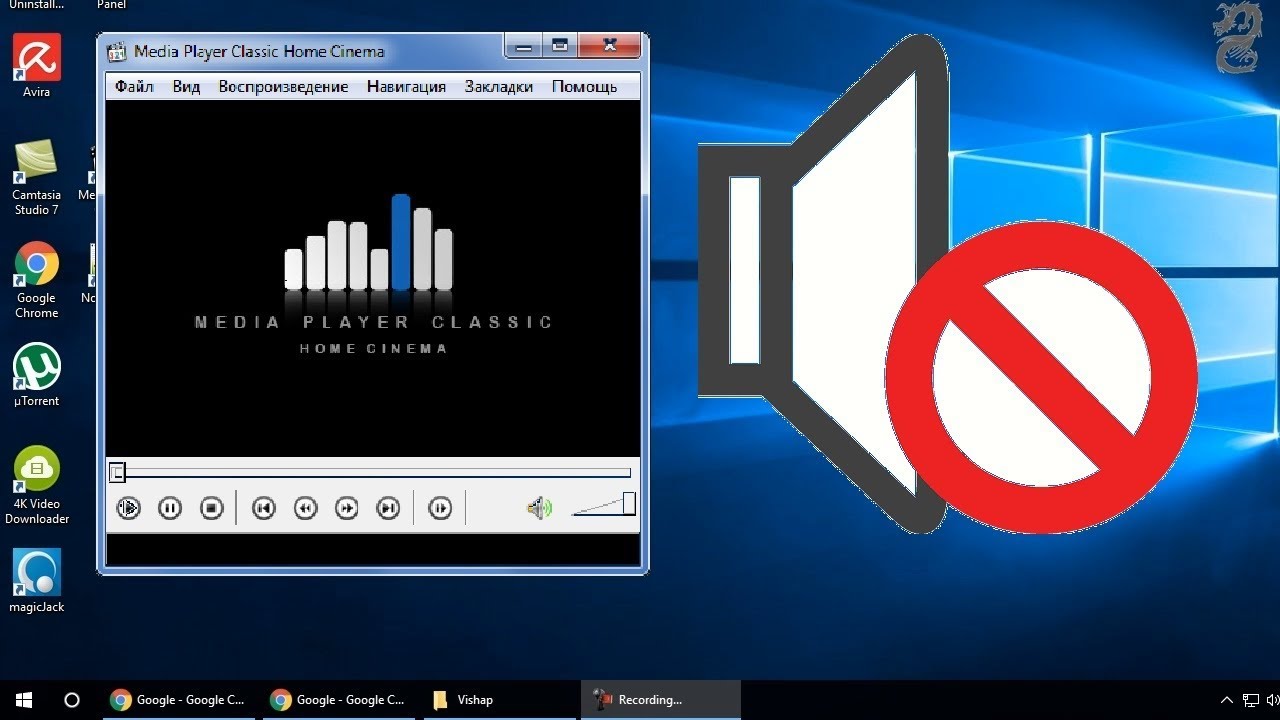Viewport: 1280px width, 720px height.
Task: Click the Cortana circle on the taskbar
Action: point(72,700)
